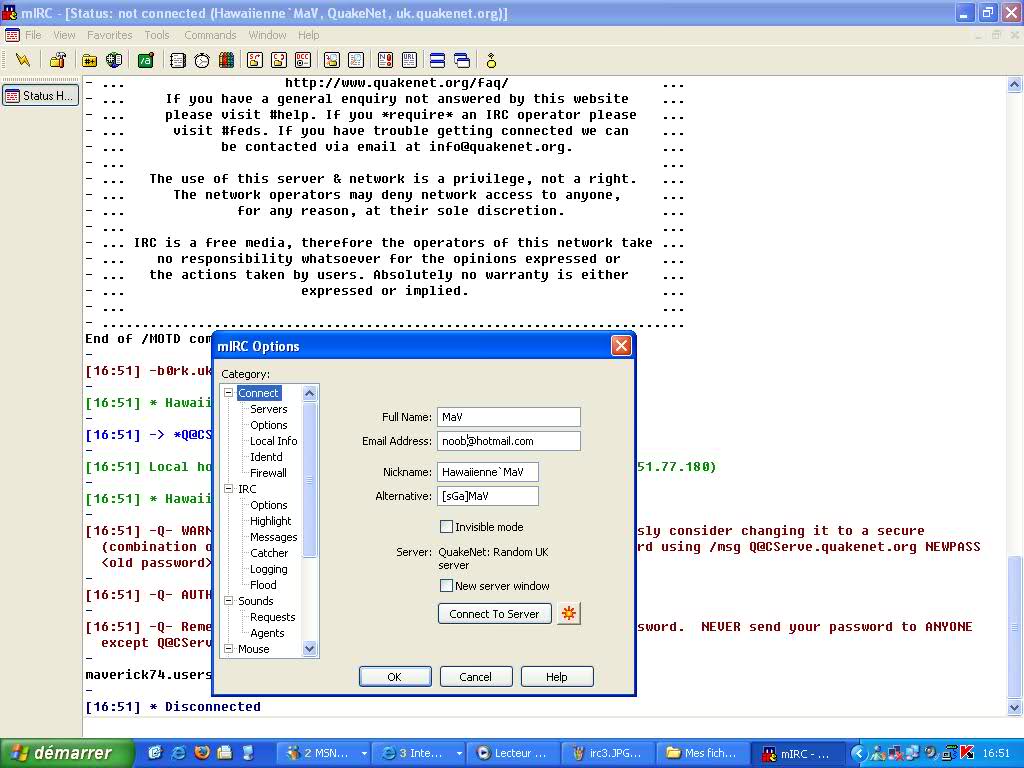This screenshot has height=768, width=1024.
Task: Click Cancel in the mIRC Options dialog
Action: click(x=475, y=677)
